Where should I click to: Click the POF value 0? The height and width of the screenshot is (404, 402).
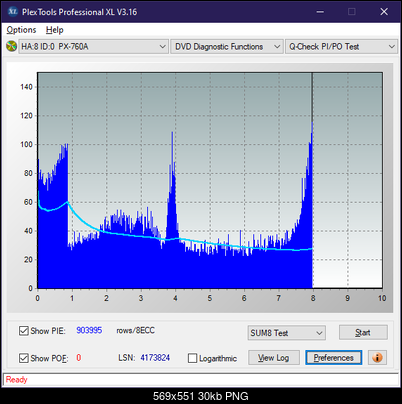pyautogui.click(x=79, y=358)
